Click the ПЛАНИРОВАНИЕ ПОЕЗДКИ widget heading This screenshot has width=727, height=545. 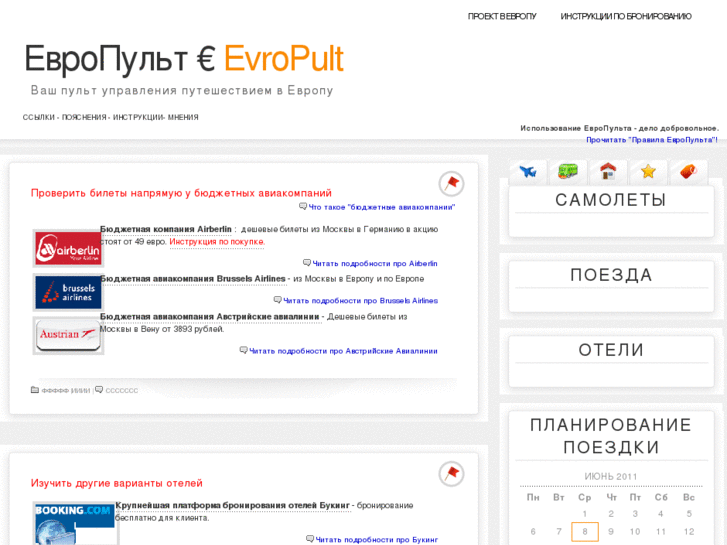611,436
